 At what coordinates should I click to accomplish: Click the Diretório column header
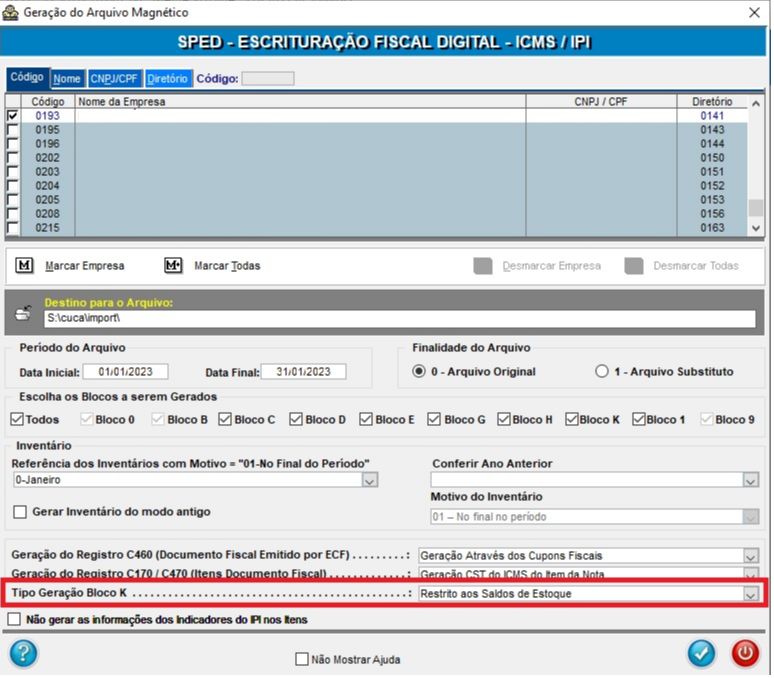pos(712,102)
